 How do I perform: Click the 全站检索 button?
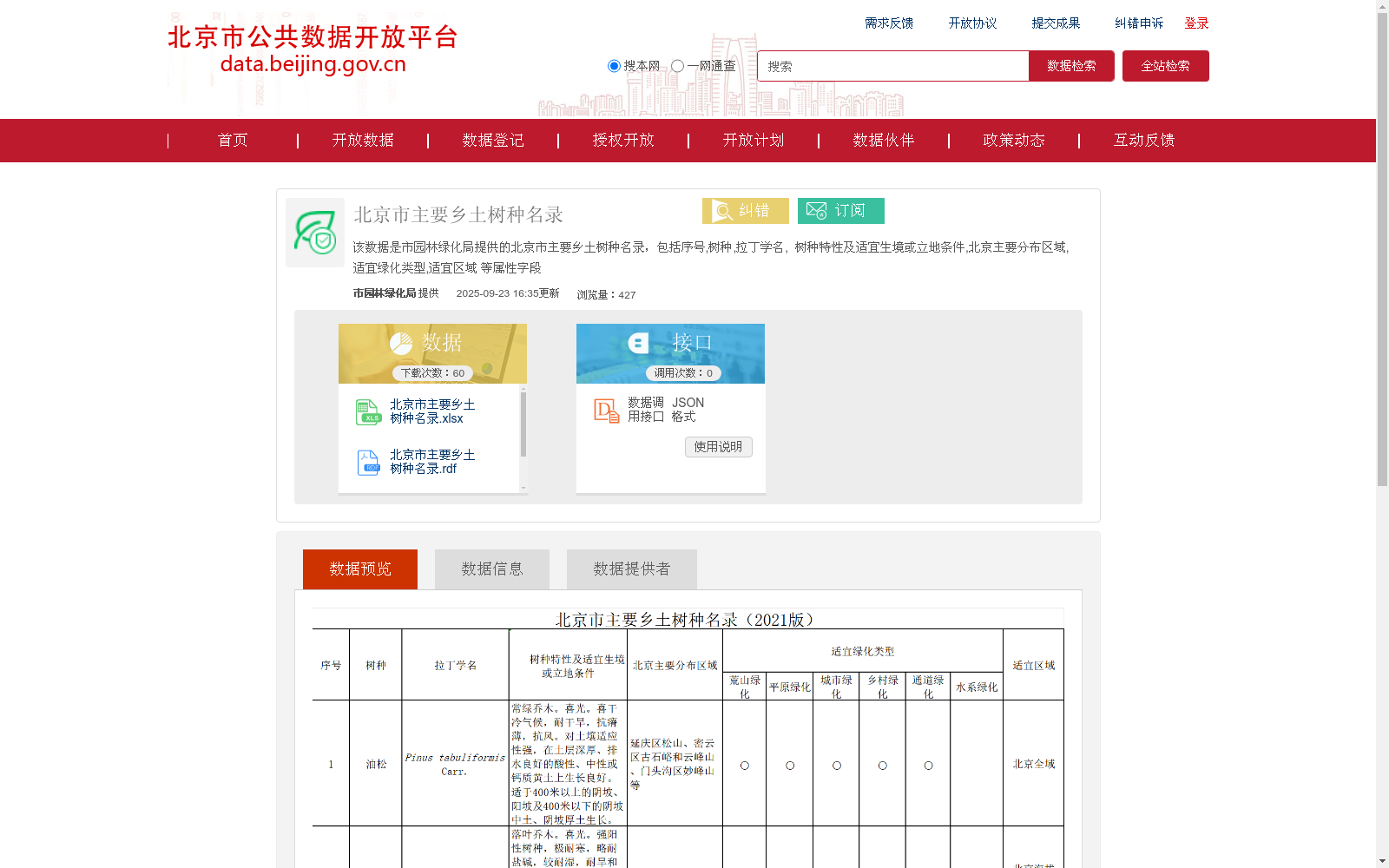coord(1165,65)
